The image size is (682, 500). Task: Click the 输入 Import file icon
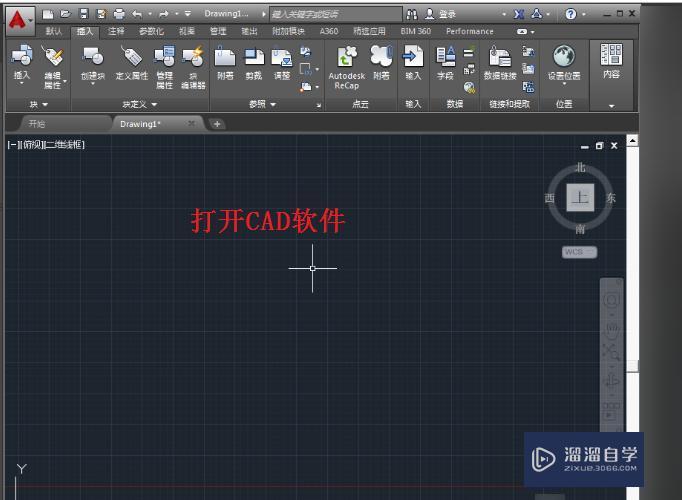[413, 57]
